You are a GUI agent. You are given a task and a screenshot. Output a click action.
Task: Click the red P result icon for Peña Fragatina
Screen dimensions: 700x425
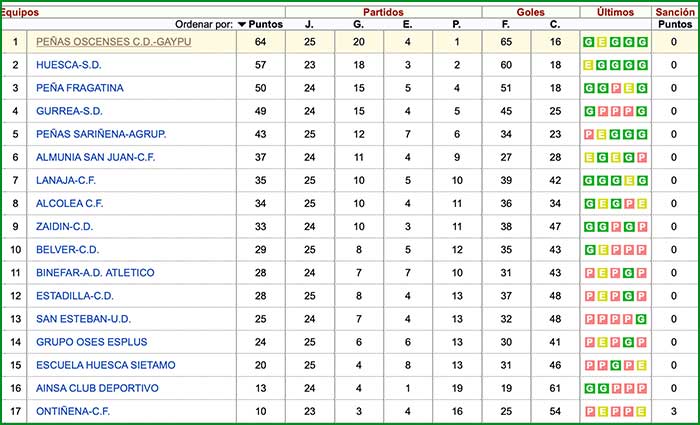(616, 88)
